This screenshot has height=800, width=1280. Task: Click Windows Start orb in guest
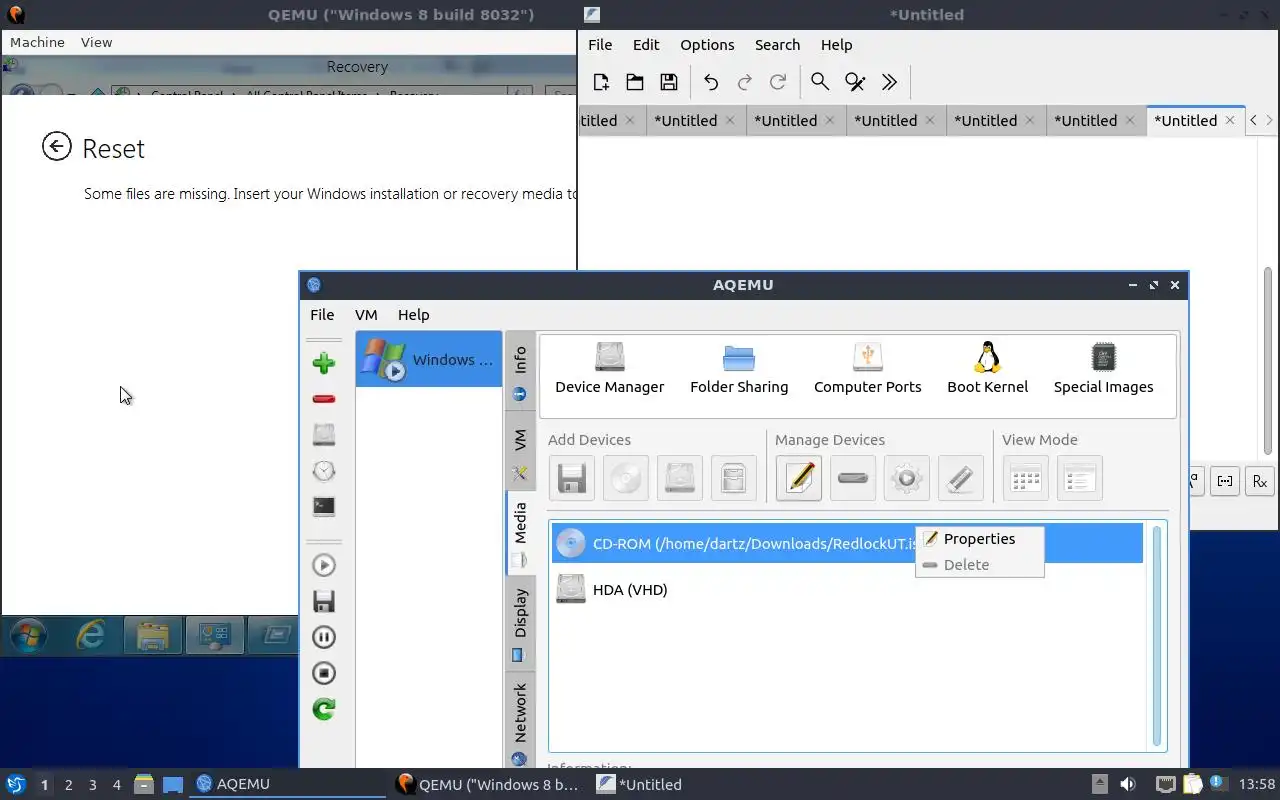pos(28,635)
